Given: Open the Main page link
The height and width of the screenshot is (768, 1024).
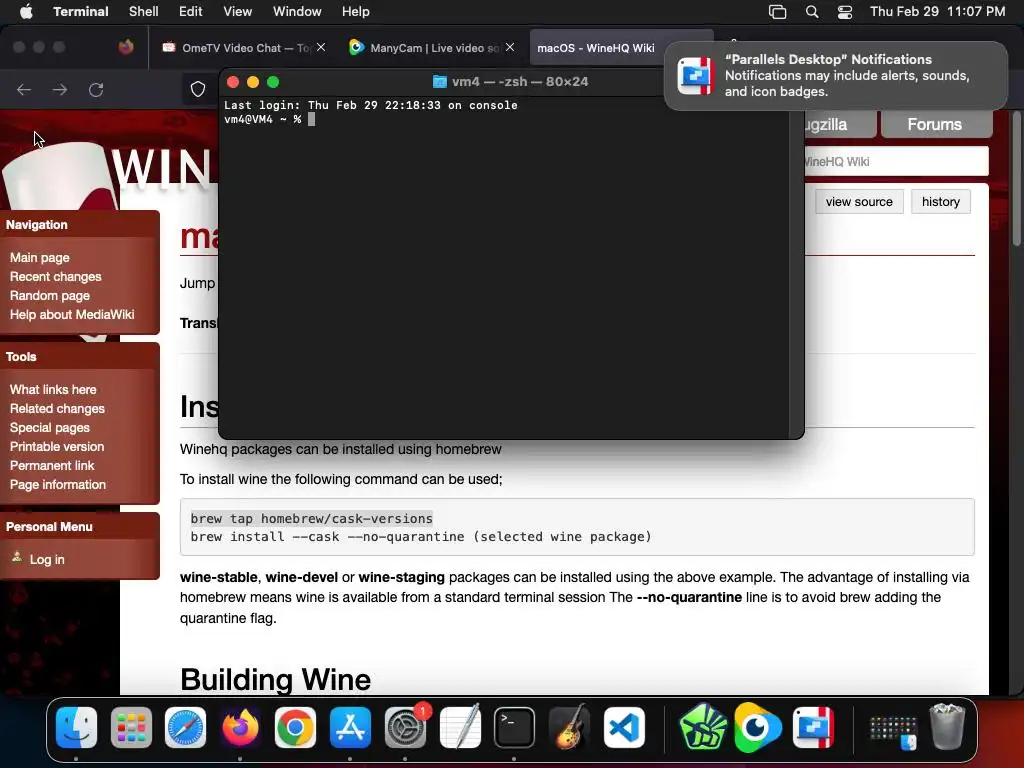Looking at the screenshot, I should tap(40, 257).
